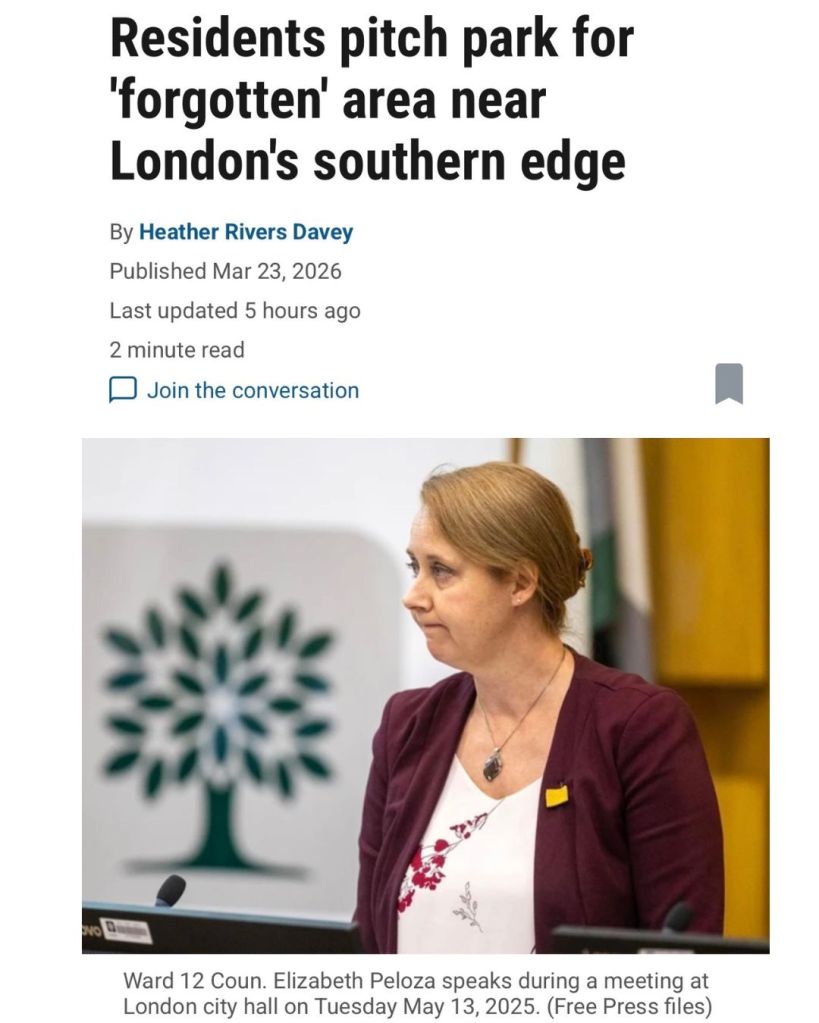Click the Published Mar 23, 2026 date
819x1023 pixels.
(x=225, y=271)
